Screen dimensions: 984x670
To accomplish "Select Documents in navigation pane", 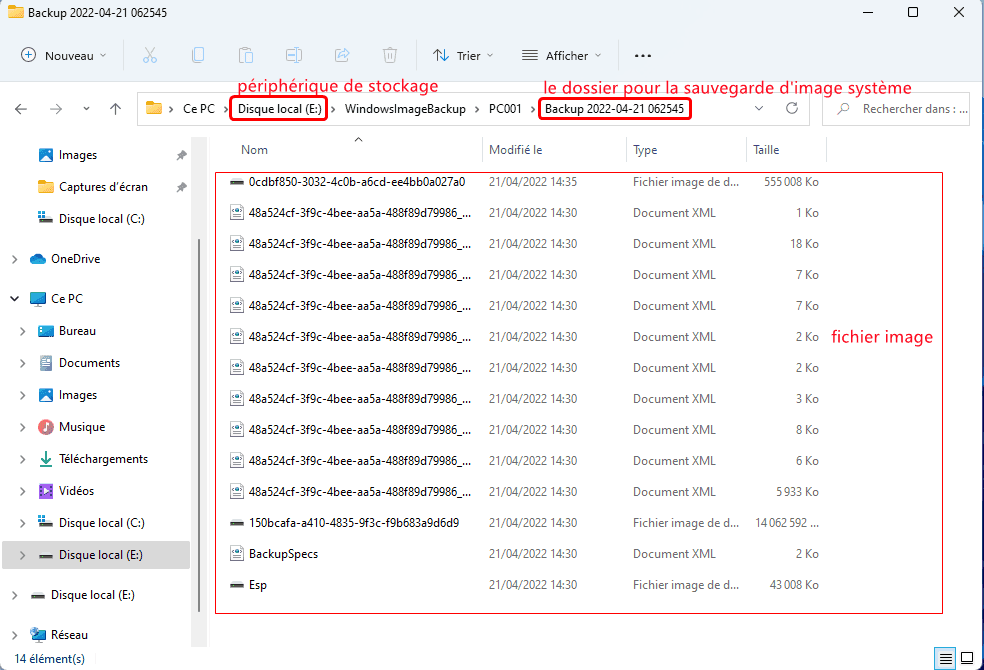I will (89, 363).
